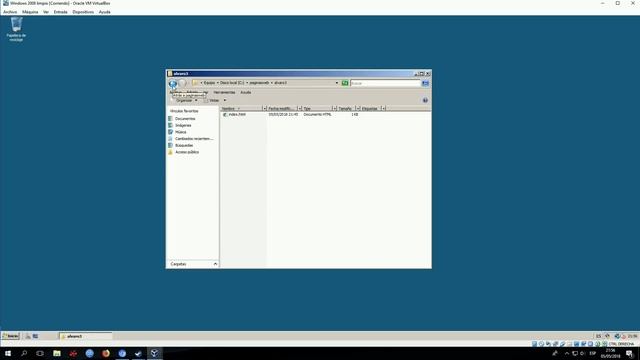Click the host volume tray icon
Image resolution: width=640 pixels, height=360 pixels.
(582, 353)
